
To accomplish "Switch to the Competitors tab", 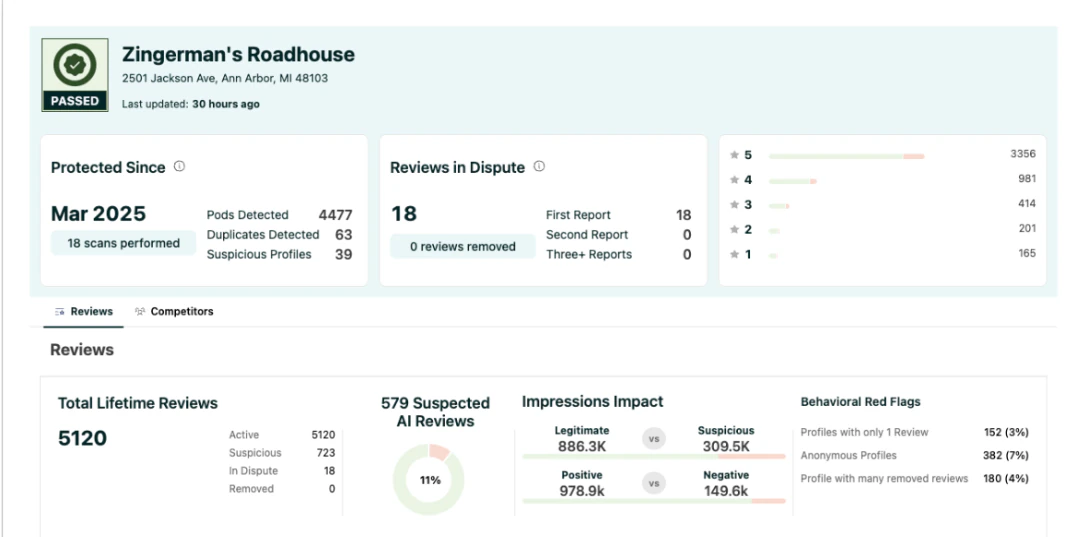I will pyautogui.click(x=174, y=312).
